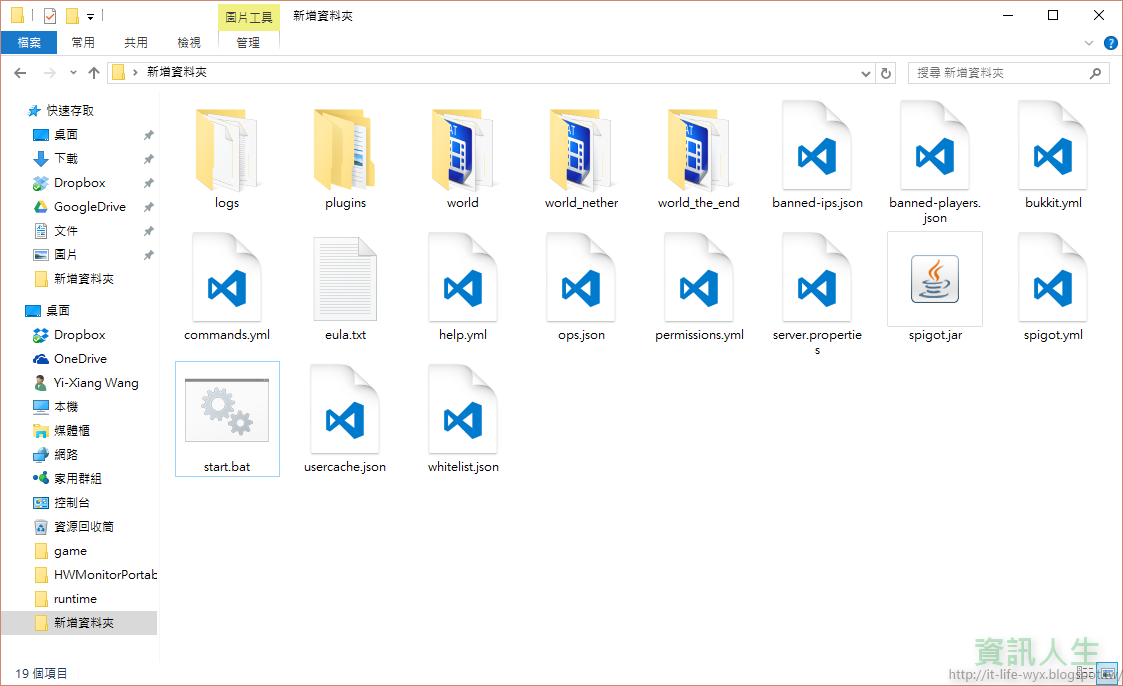
Task: Open recent locations dropdown arrow
Action: pos(73,72)
